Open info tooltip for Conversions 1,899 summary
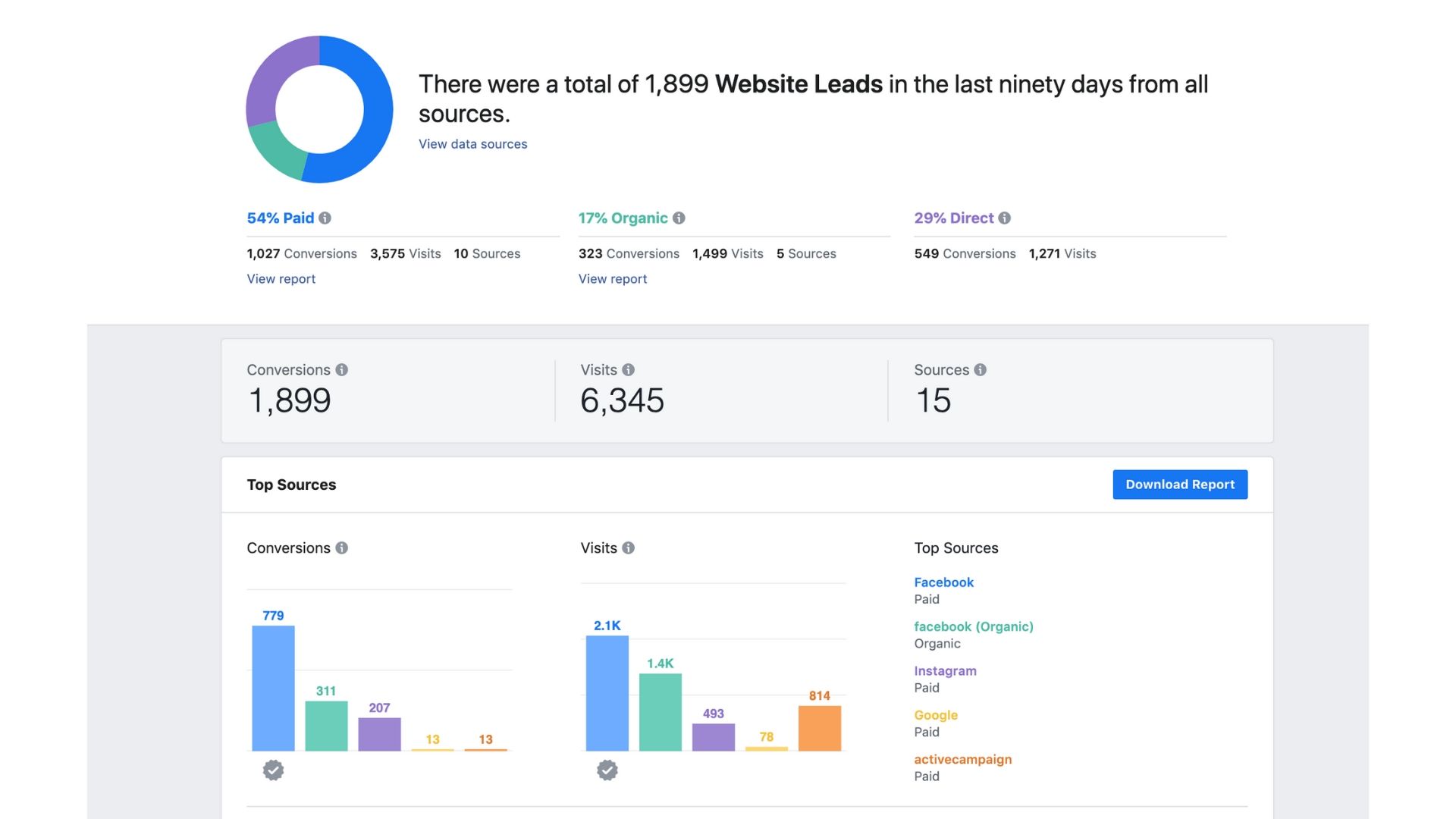Screen dimensions: 1456x819 (342, 369)
